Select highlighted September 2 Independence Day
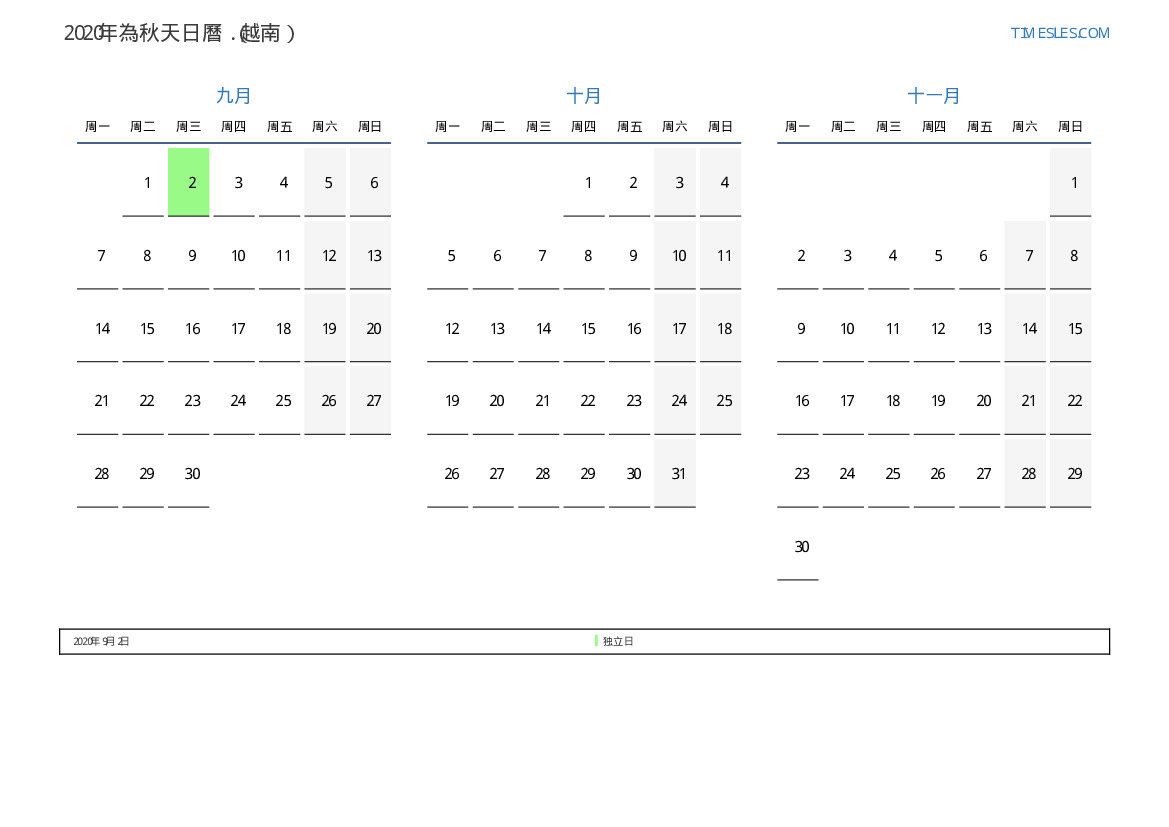The width and height of the screenshot is (1169, 827). (189, 183)
